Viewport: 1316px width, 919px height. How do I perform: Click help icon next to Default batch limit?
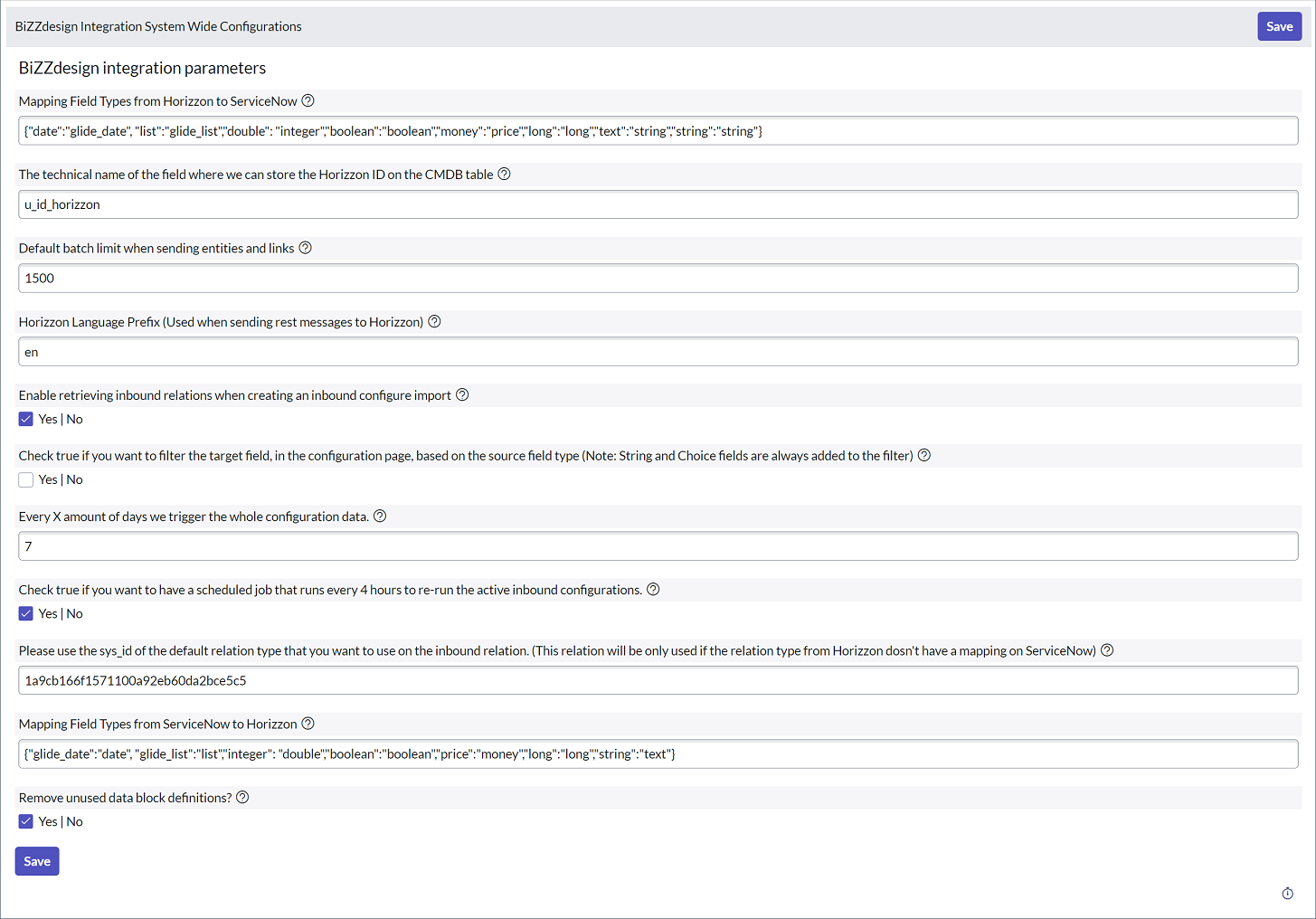coord(305,248)
